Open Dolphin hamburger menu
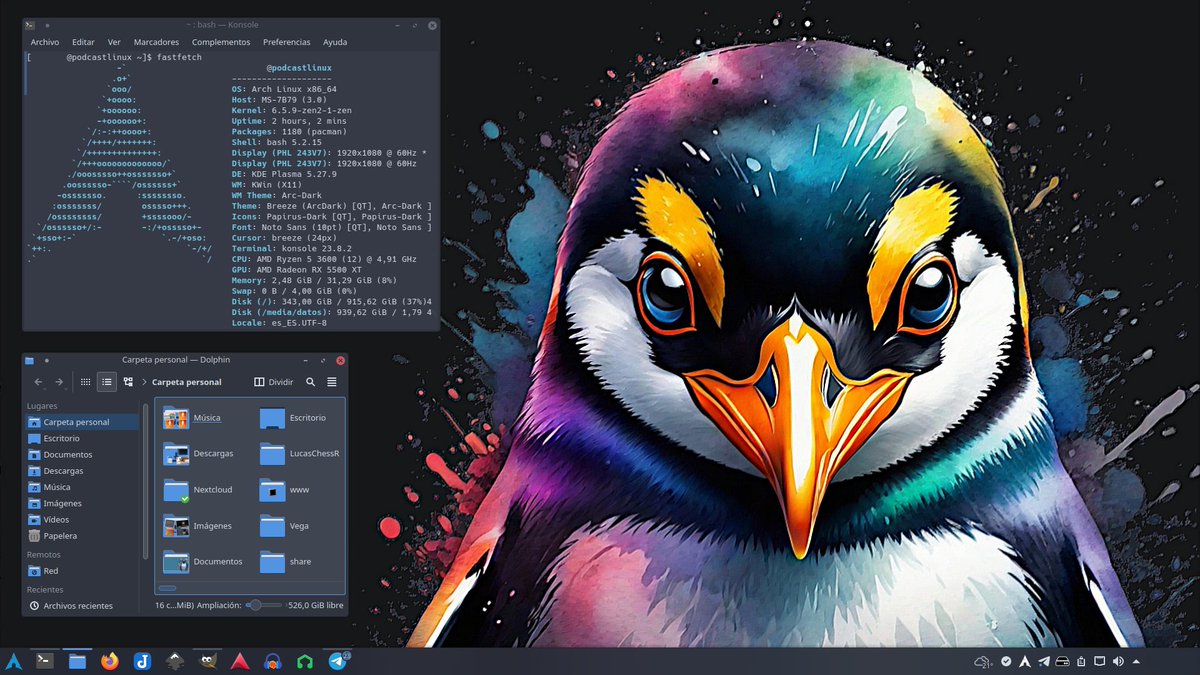This screenshot has width=1200, height=675. (x=332, y=382)
